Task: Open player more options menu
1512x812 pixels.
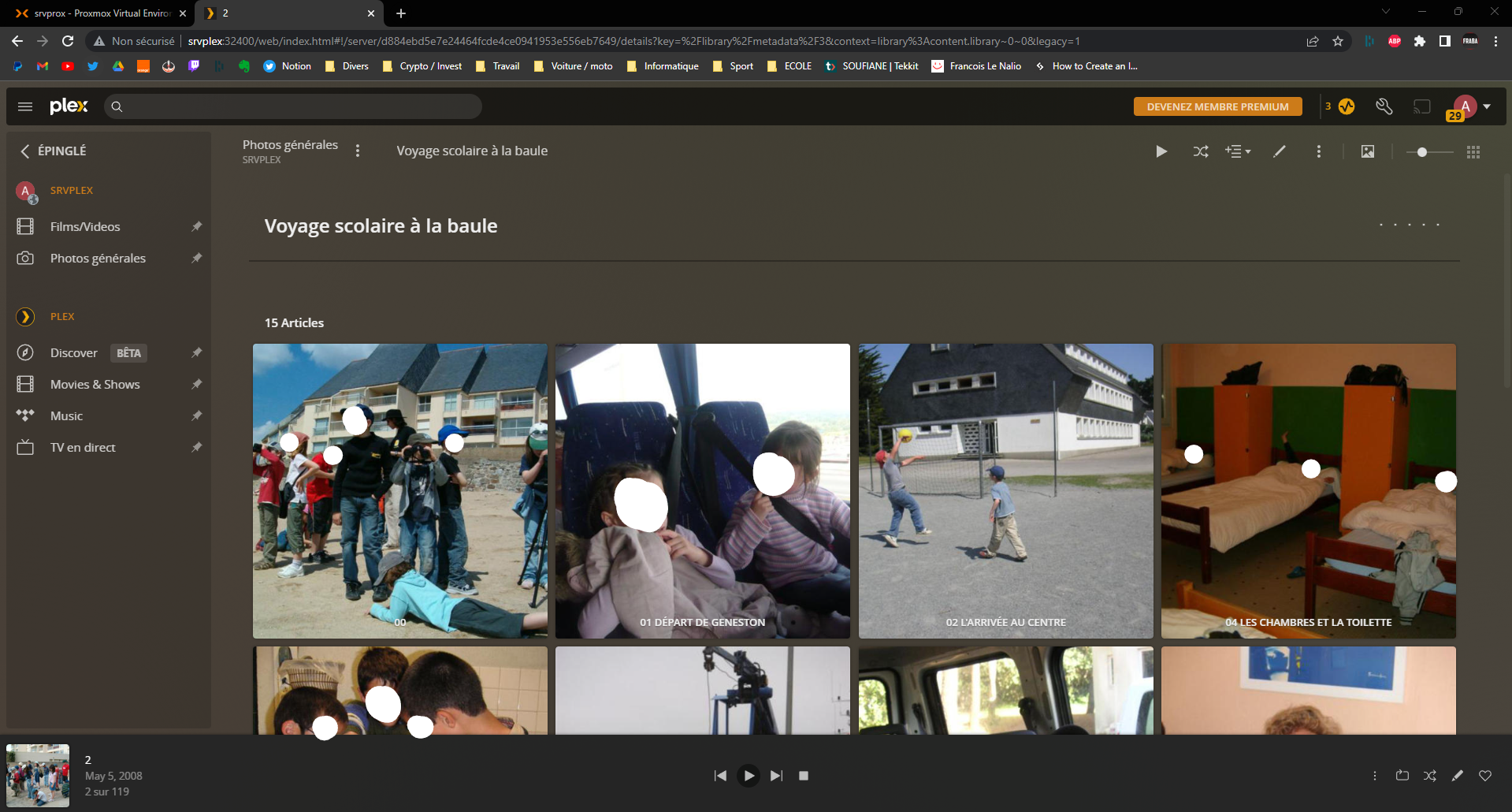Action: (x=1375, y=776)
